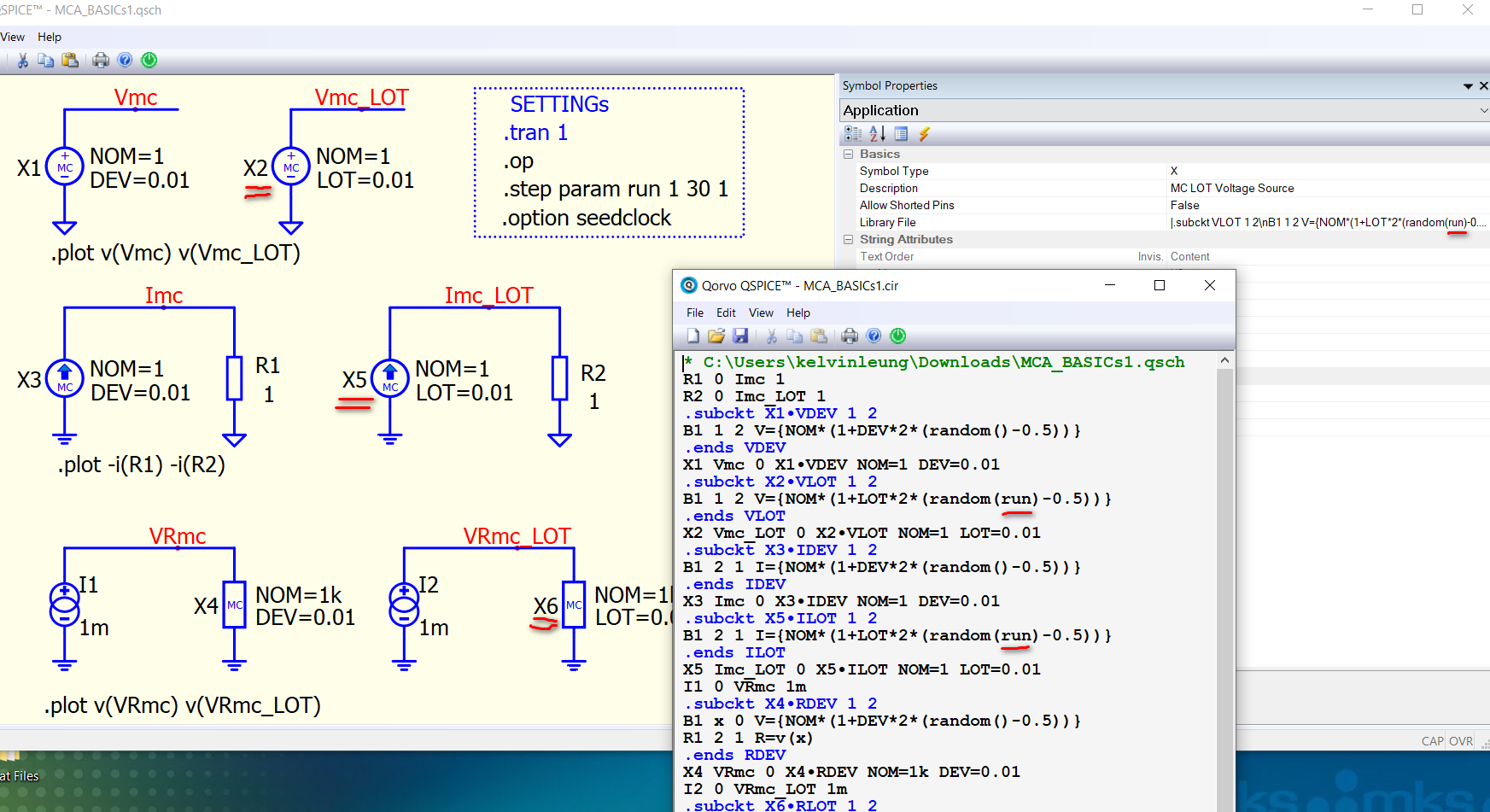
Task: Collapse the String Attributes group
Action: (849, 240)
